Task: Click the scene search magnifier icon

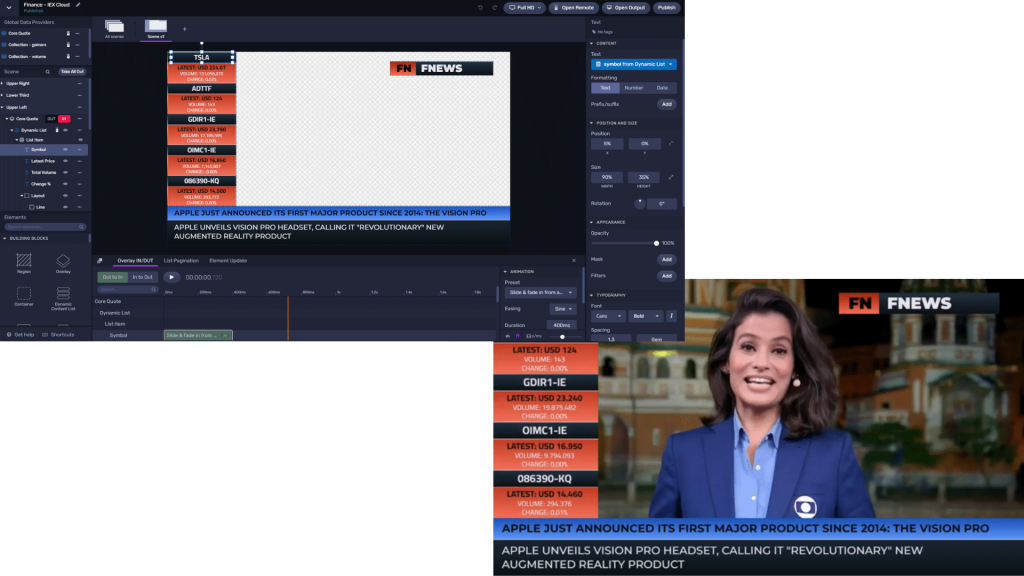Action: click(47, 72)
